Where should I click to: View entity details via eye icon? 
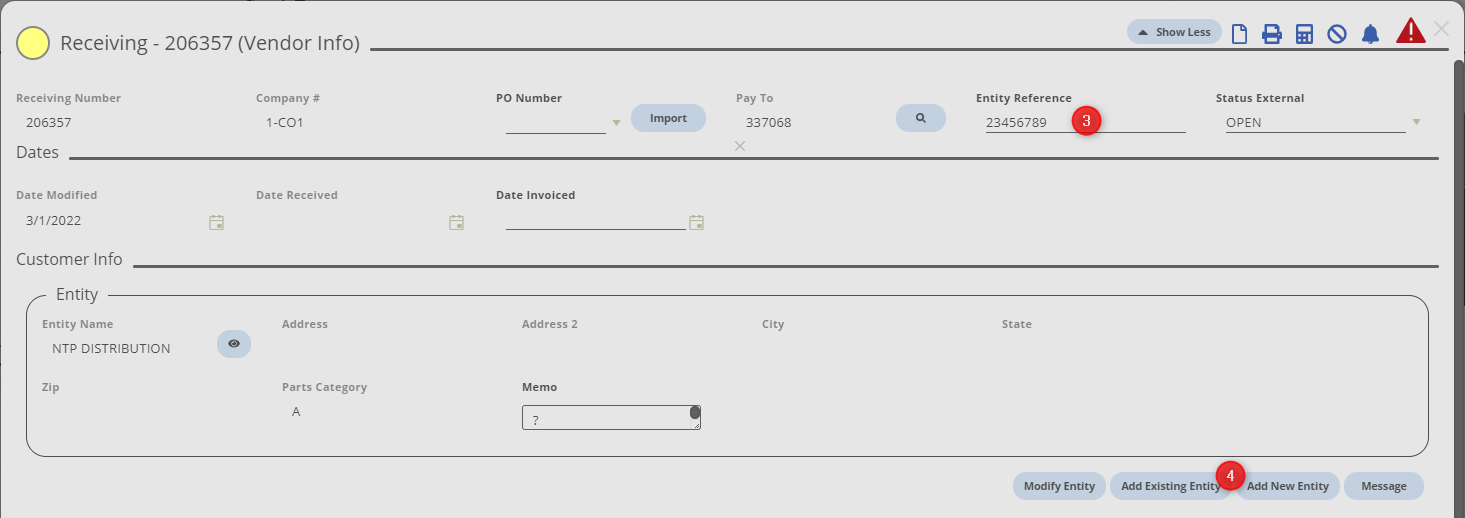click(234, 343)
